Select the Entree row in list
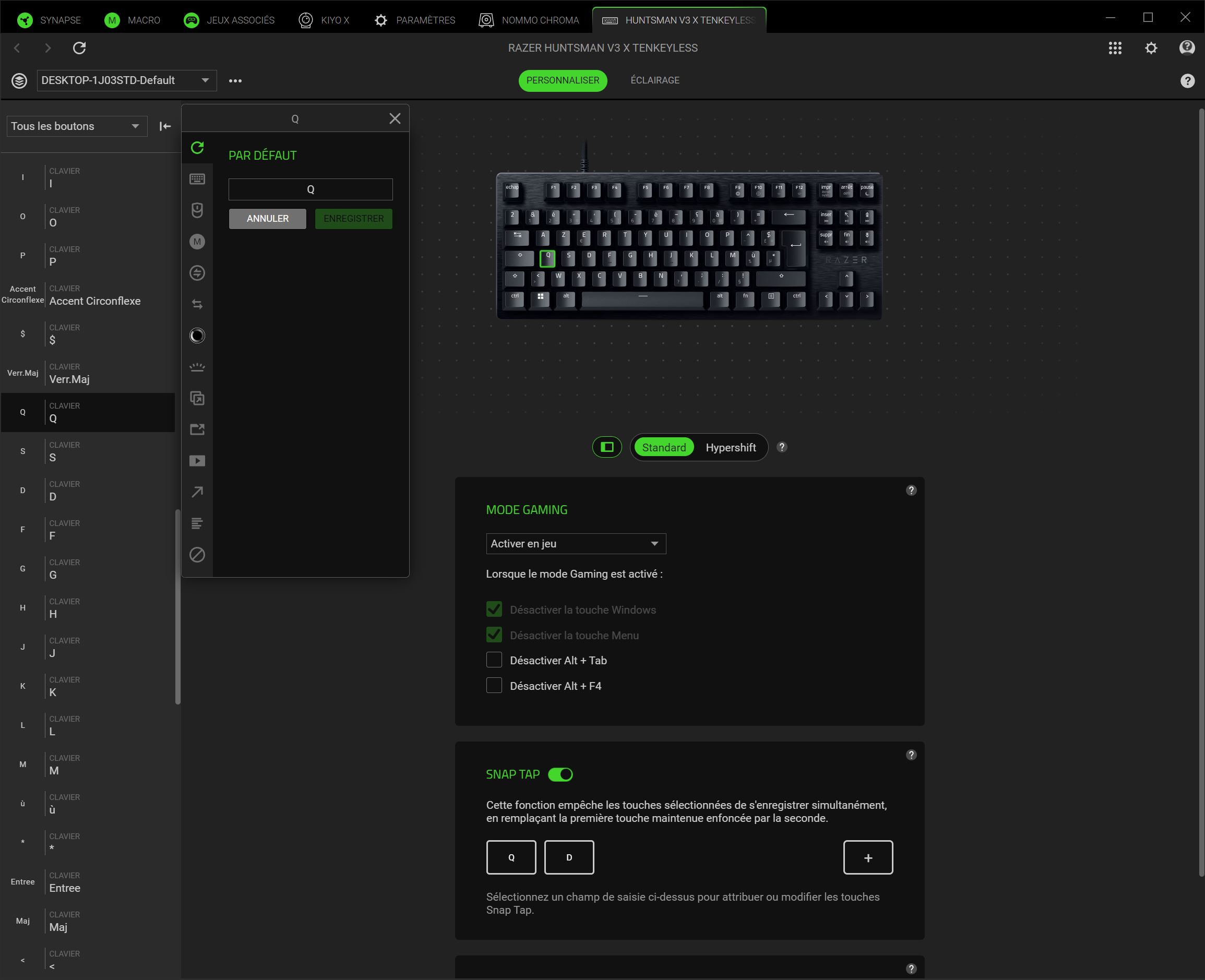The height and width of the screenshot is (980, 1205). point(88,882)
